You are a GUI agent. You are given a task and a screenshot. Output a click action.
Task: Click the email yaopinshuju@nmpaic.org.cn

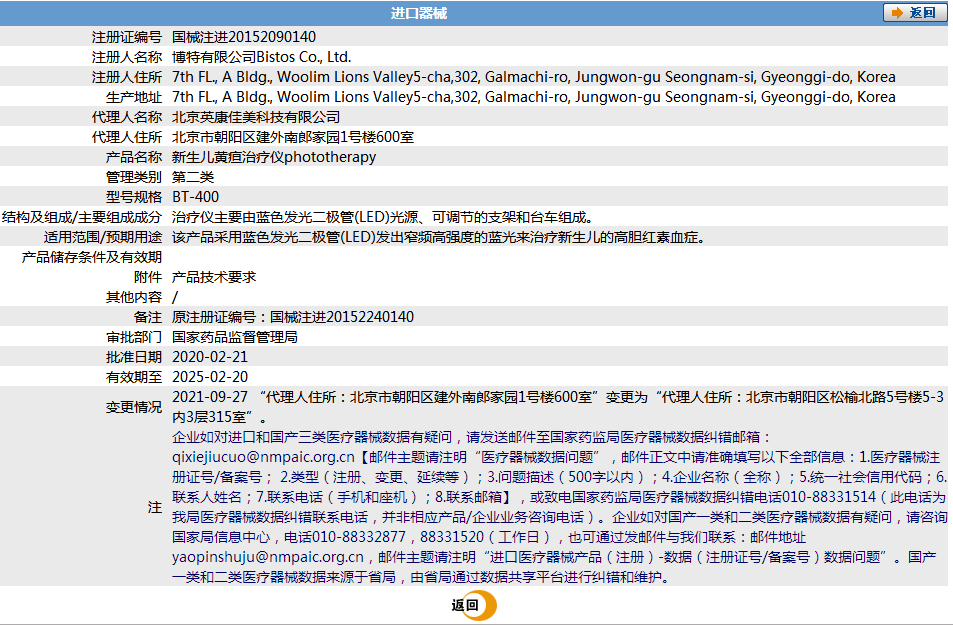[x=267, y=558]
